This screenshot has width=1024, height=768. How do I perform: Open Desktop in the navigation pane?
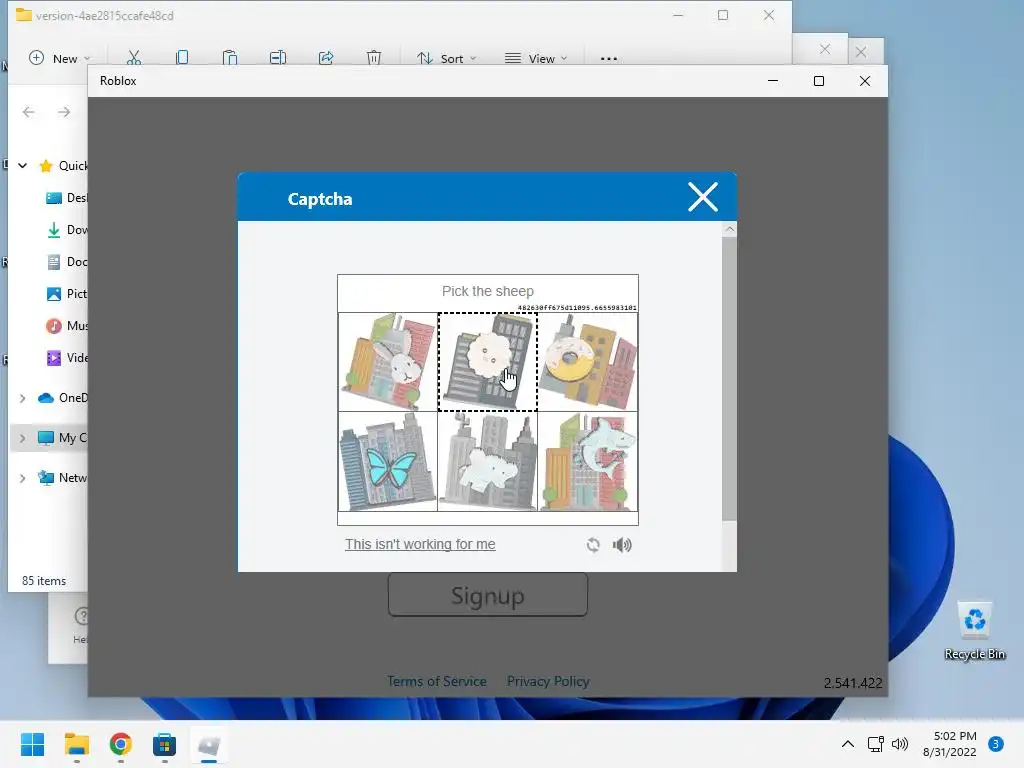(x=67, y=198)
